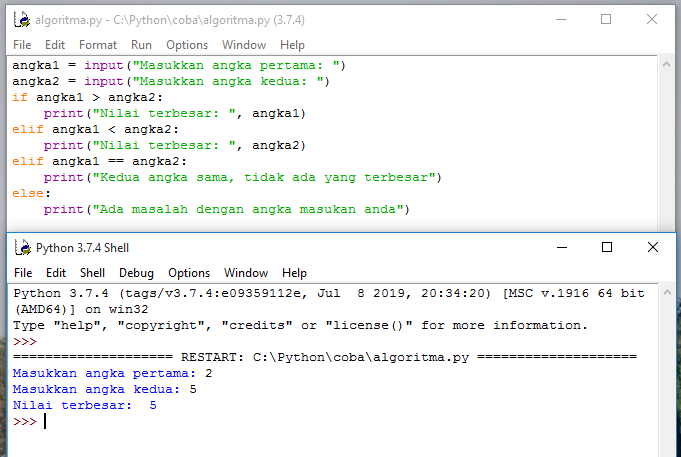Viewport: 681px width, 457px height.
Task: Click the 'elif angka1 == angka2:' line
Action: point(99,162)
